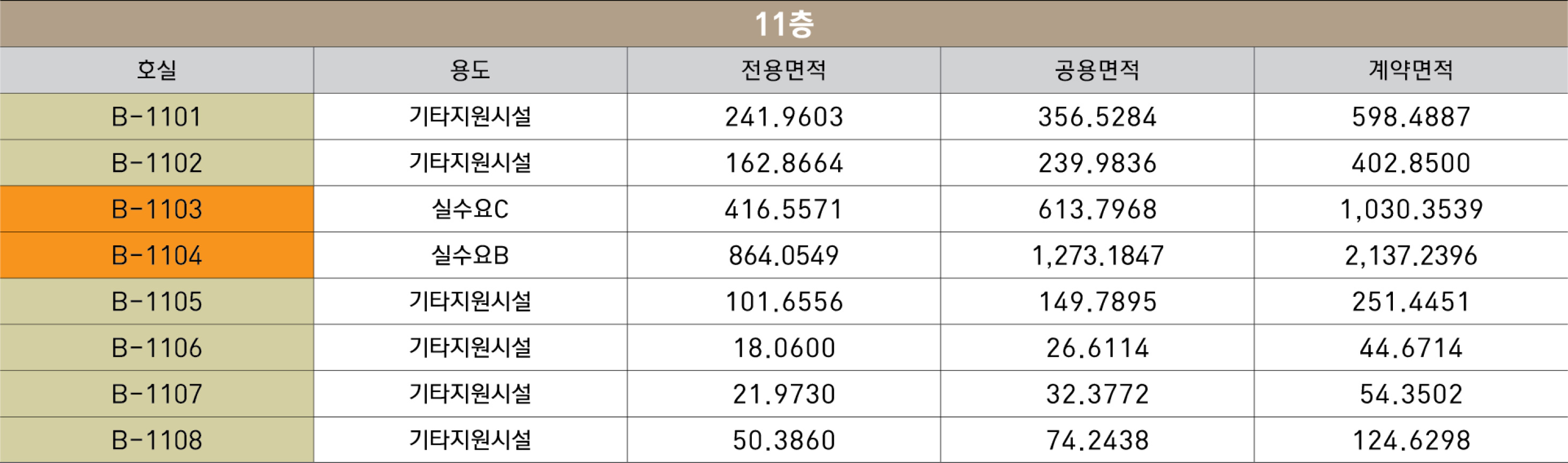Click common area value 613.7968

(1097, 209)
